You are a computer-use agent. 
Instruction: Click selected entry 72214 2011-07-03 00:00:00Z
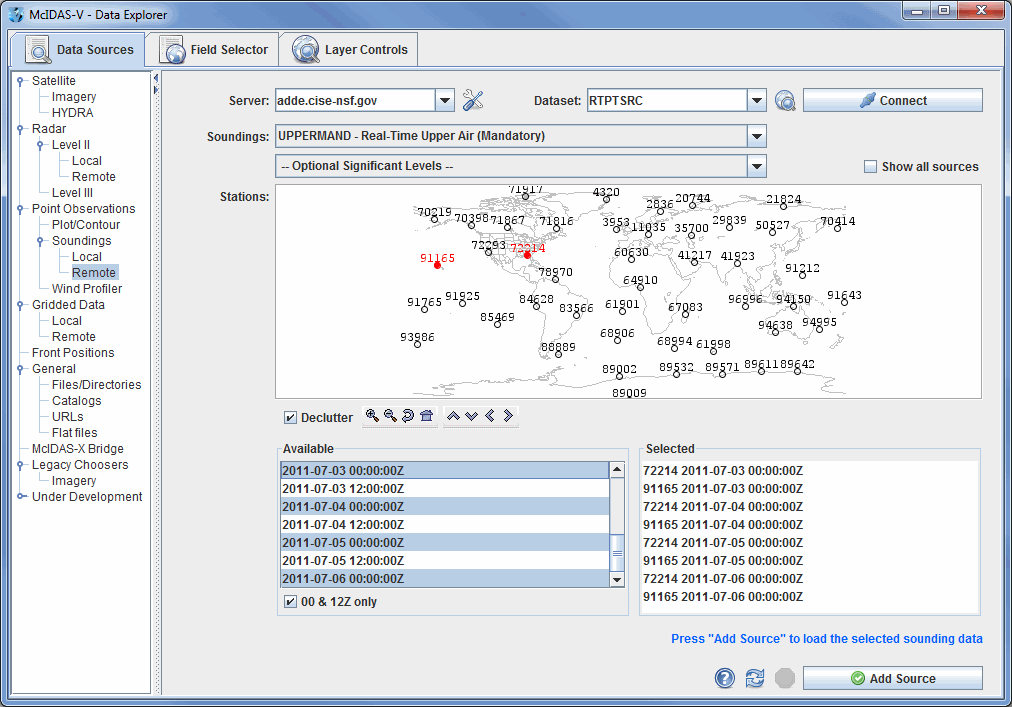(x=723, y=471)
